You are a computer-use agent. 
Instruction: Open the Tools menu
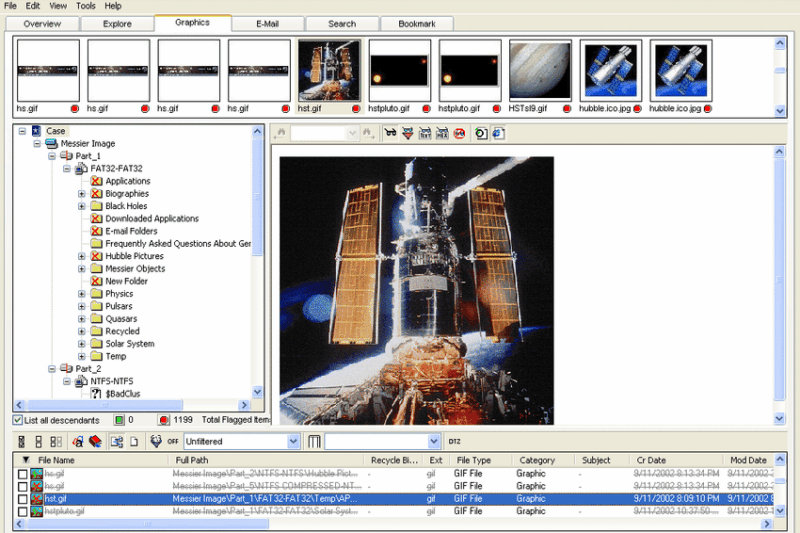86,6
